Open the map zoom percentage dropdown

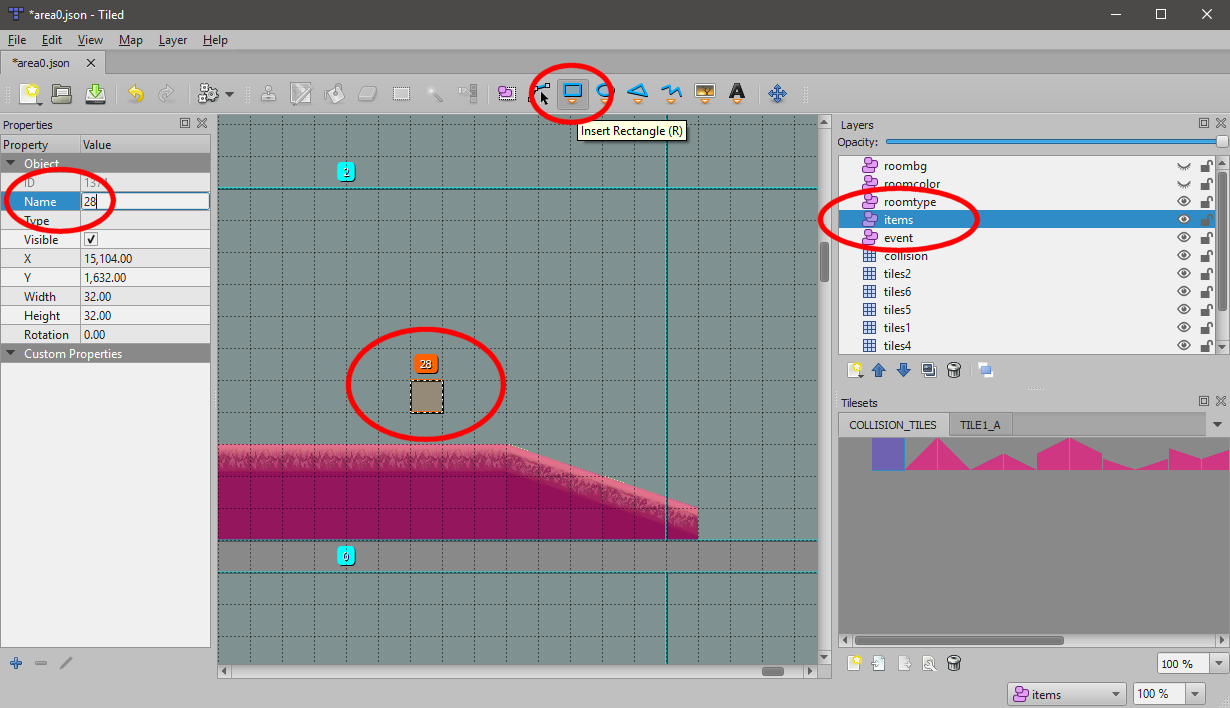pyautogui.click(x=1196, y=694)
